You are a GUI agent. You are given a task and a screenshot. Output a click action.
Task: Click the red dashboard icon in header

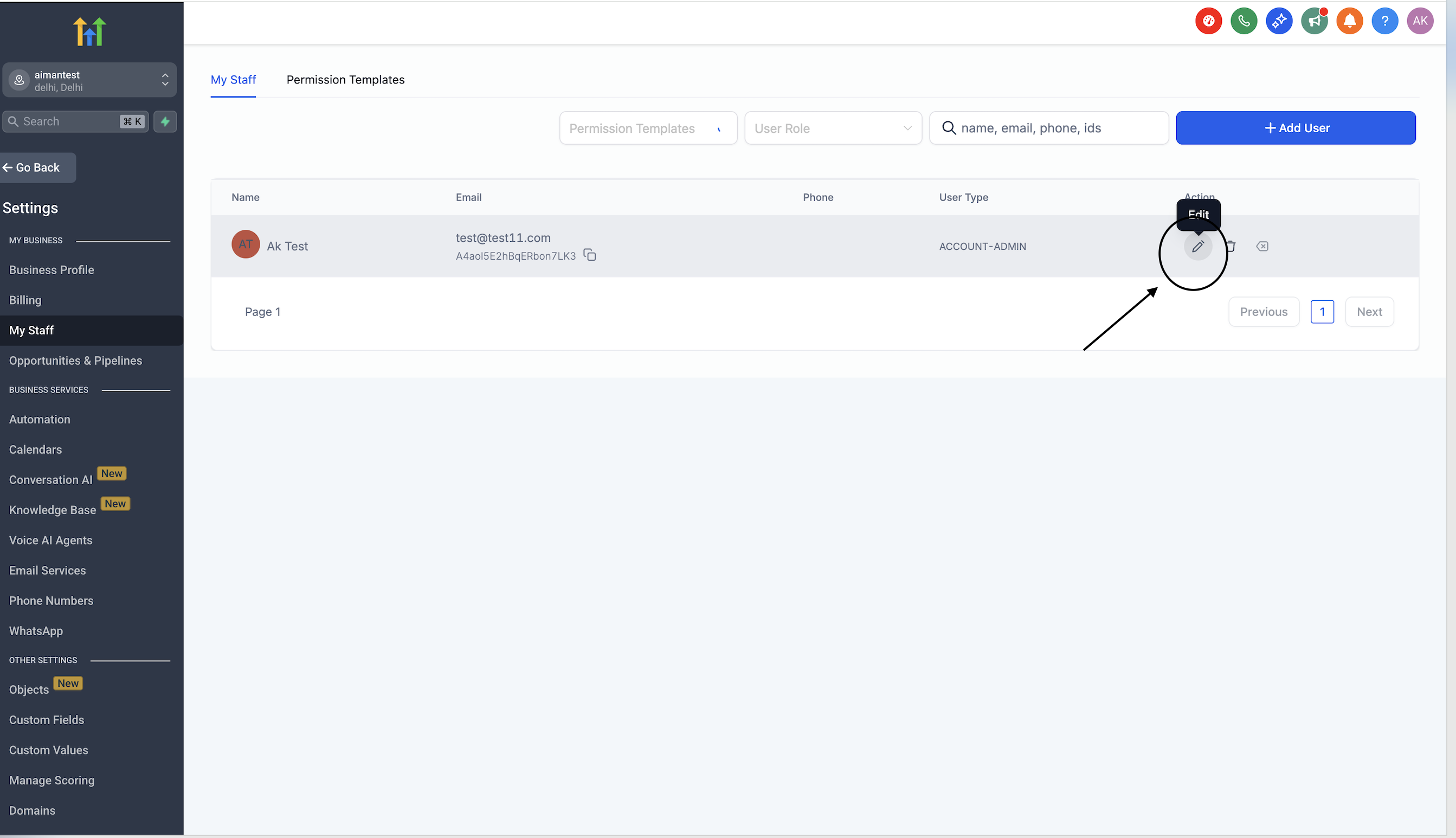click(1208, 21)
